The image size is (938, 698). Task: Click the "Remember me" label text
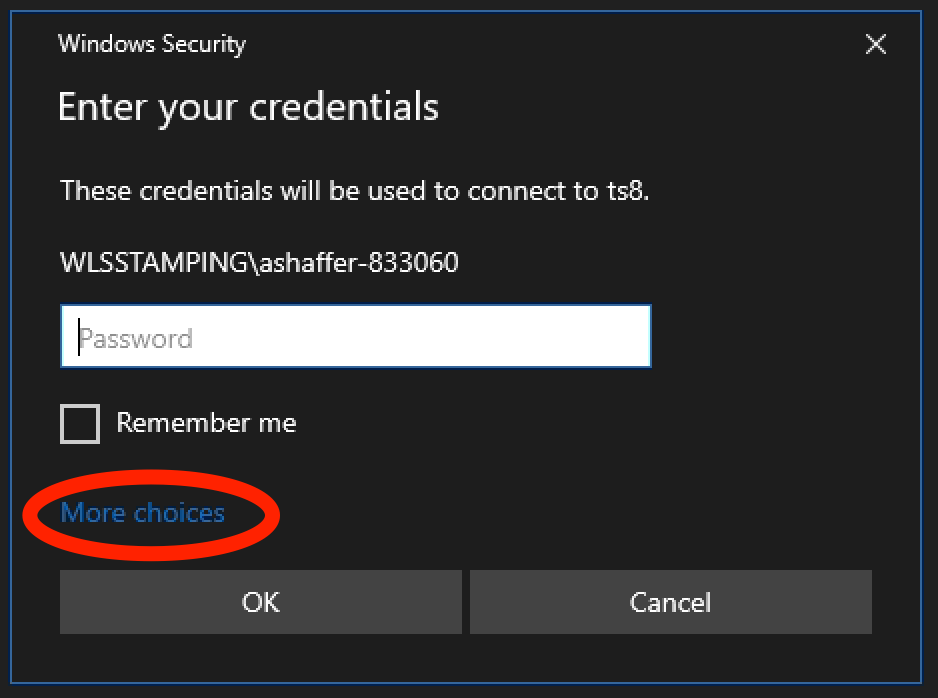[x=206, y=423]
